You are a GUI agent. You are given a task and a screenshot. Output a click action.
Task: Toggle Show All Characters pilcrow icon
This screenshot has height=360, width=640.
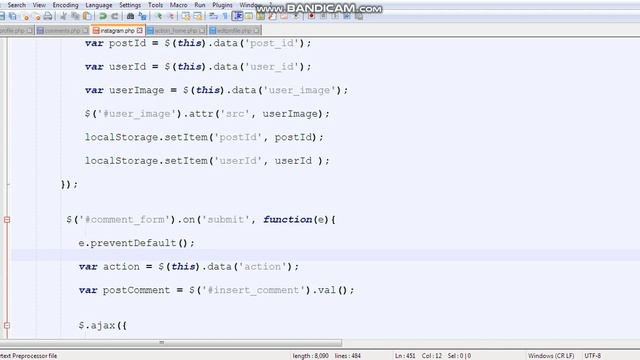(x=225, y=16)
